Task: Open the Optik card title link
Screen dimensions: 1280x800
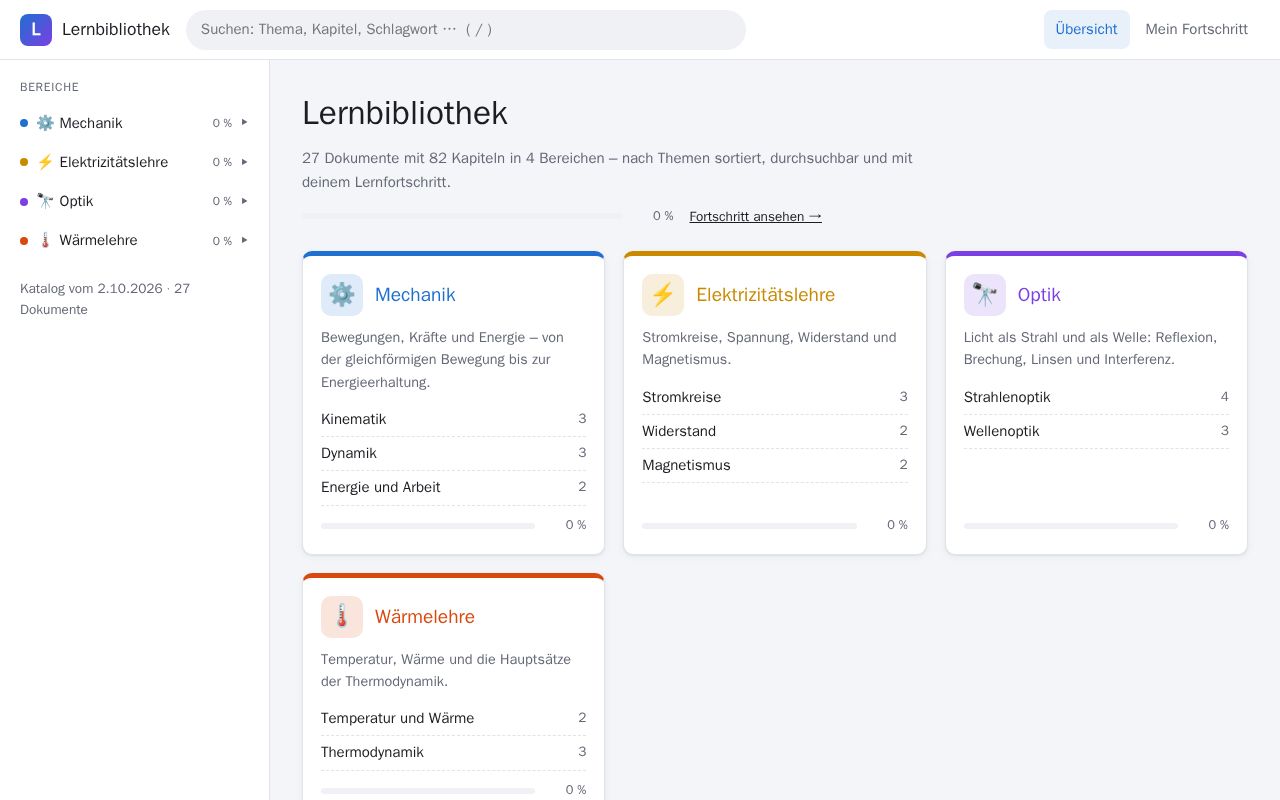Action: (x=1039, y=295)
